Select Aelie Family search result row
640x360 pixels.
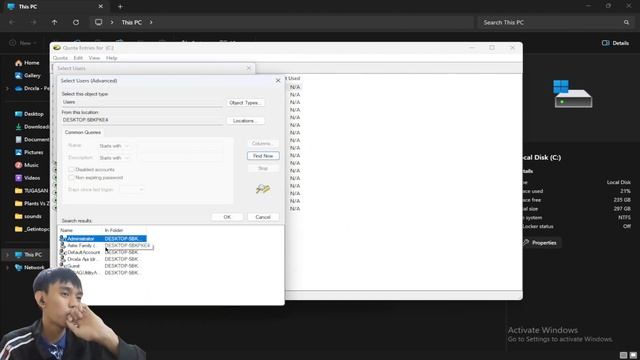tap(103, 246)
